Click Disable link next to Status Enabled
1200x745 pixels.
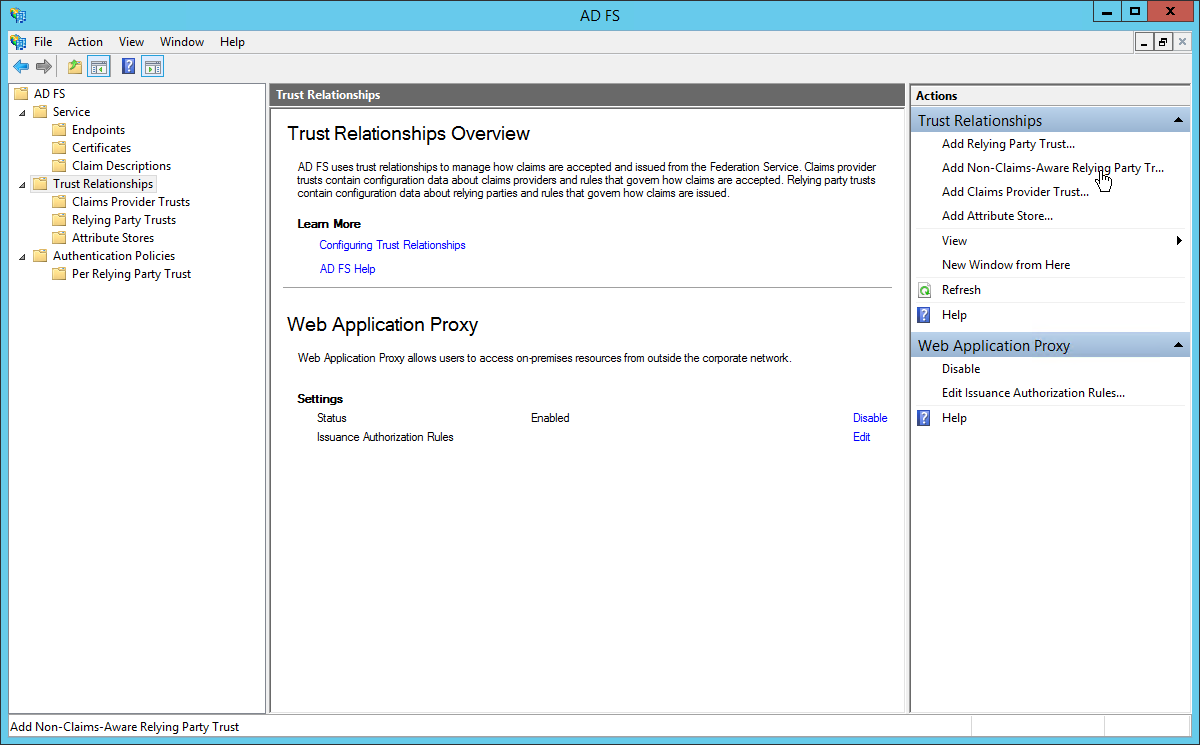(x=870, y=418)
